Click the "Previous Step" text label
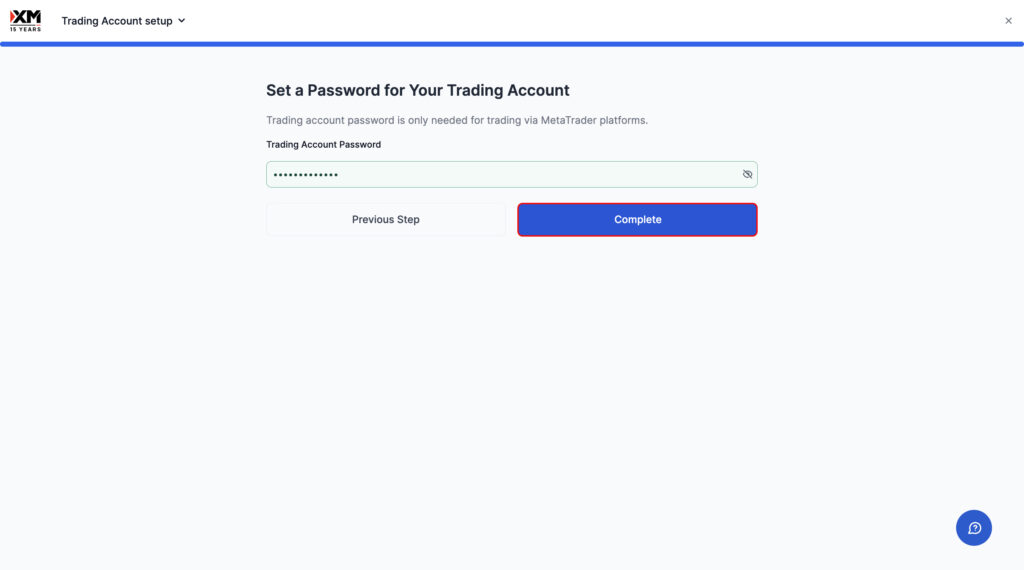1024x570 pixels. (385, 219)
